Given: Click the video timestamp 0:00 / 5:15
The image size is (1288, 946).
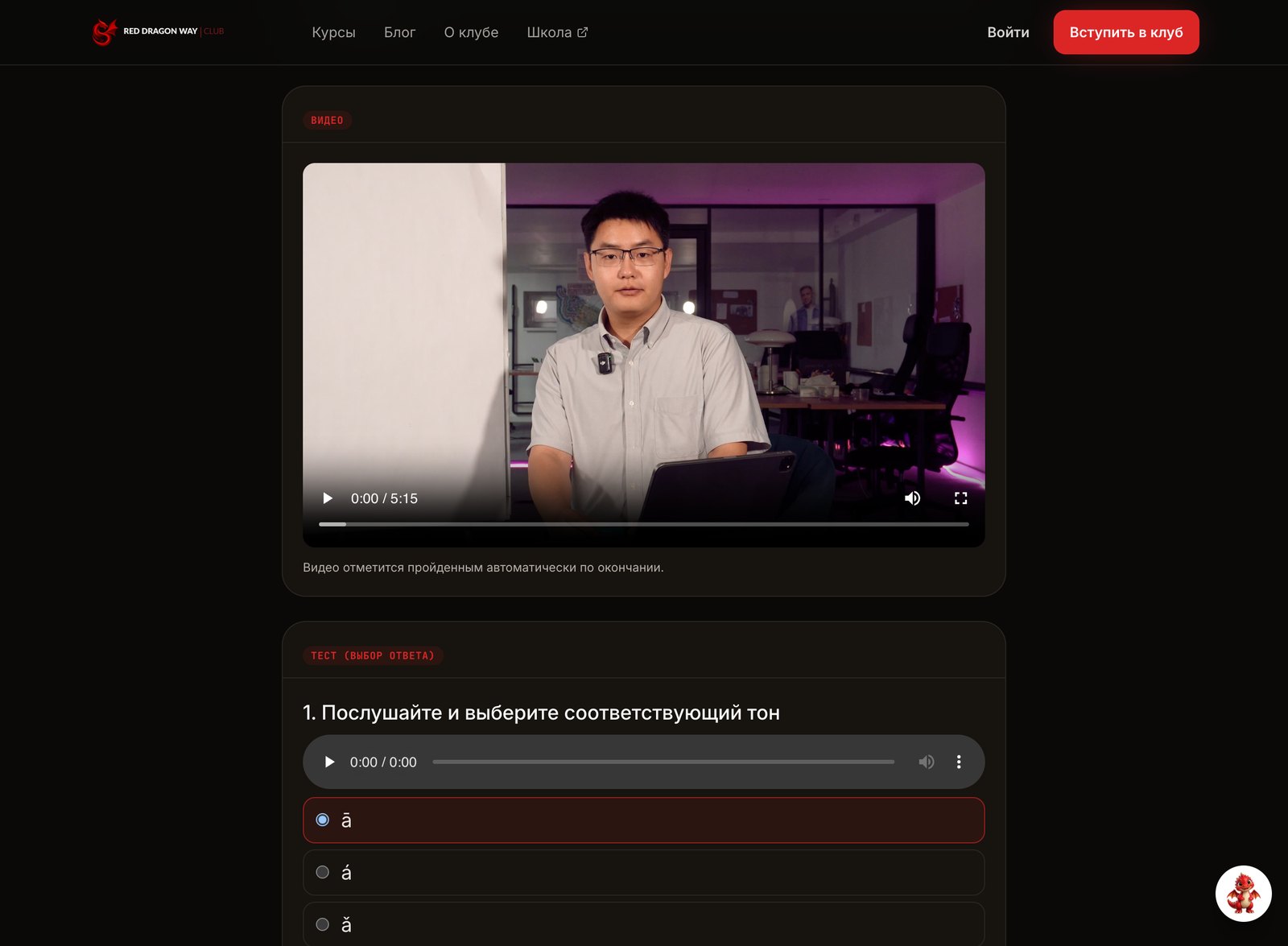Looking at the screenshot, I should point(384,498).
